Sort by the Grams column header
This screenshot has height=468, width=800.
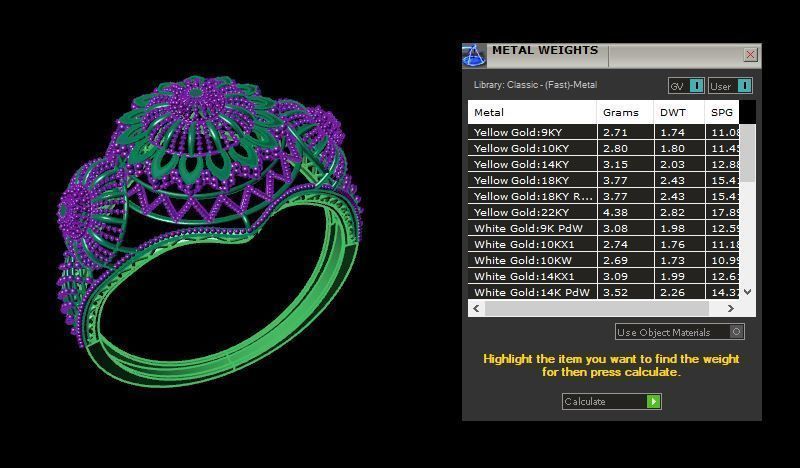(625, 112)
